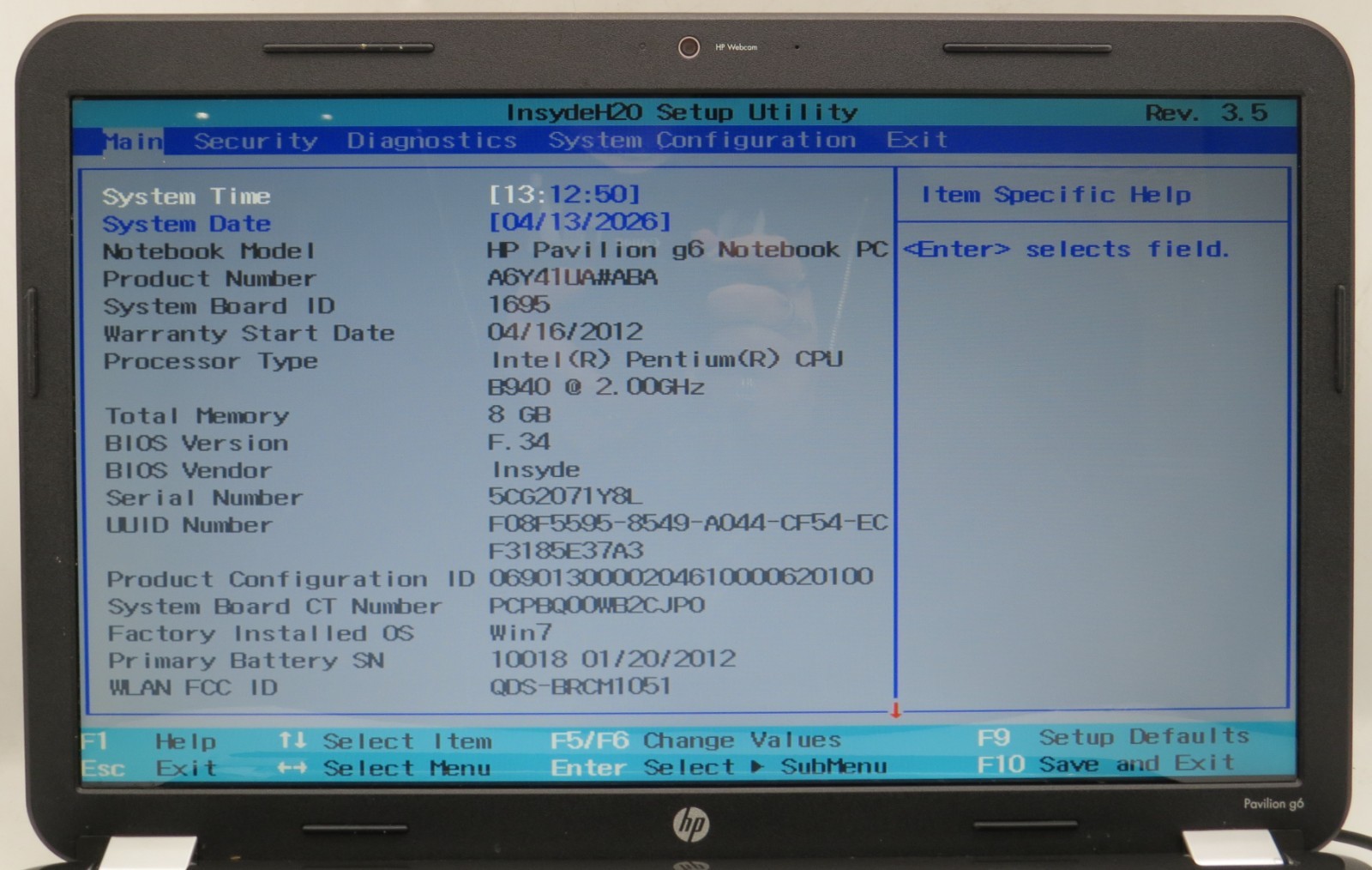Click value 0690130000204610000620100
Screen dimensions: 1372x870
click(x=681, y=577)
